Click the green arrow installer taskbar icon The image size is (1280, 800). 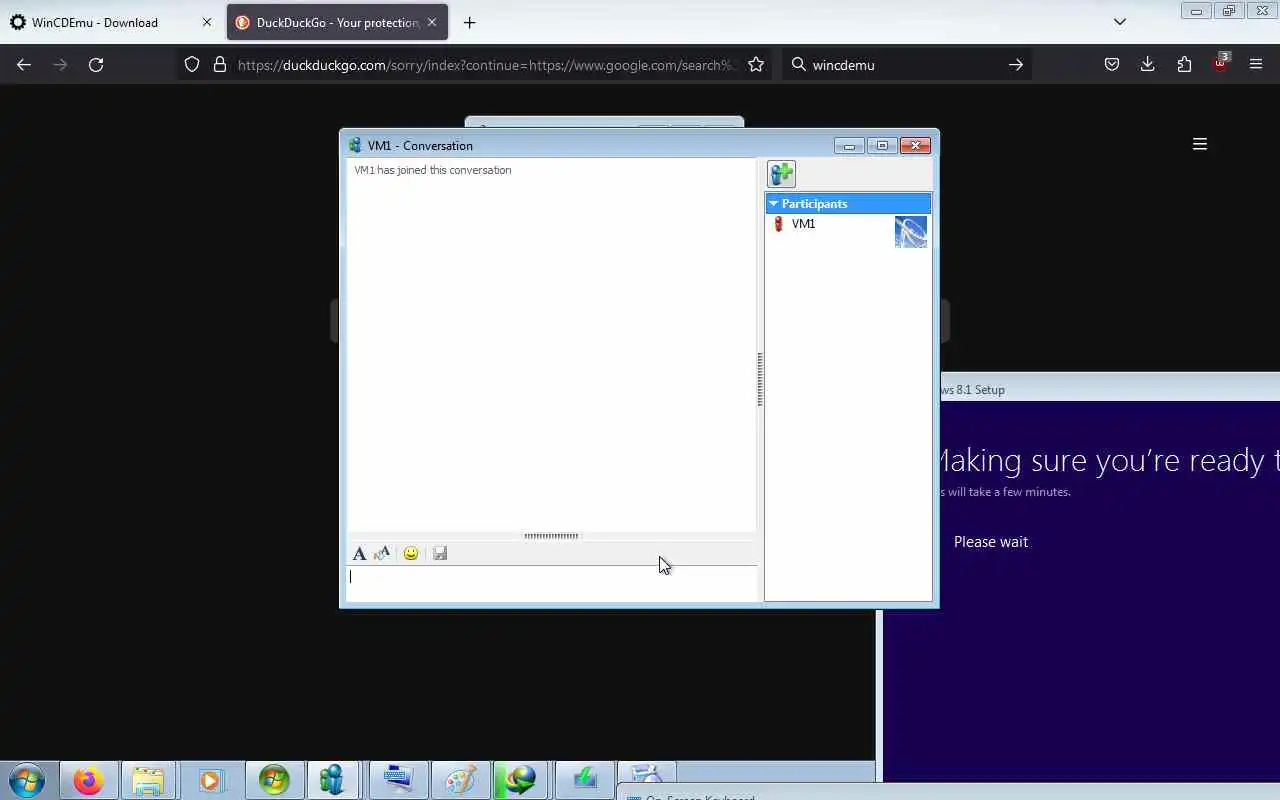coord(585,780)
